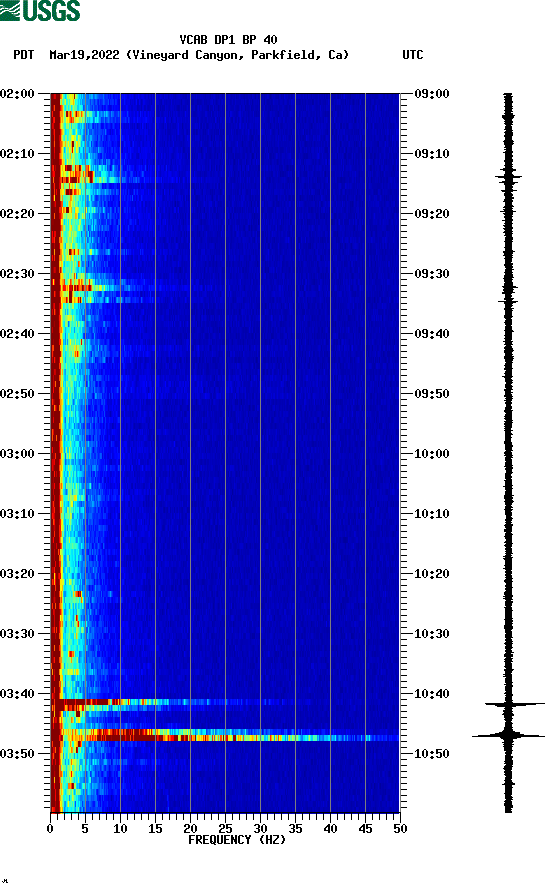
Task: Click the 10:10 UTC time label
Action: [432, 514]
